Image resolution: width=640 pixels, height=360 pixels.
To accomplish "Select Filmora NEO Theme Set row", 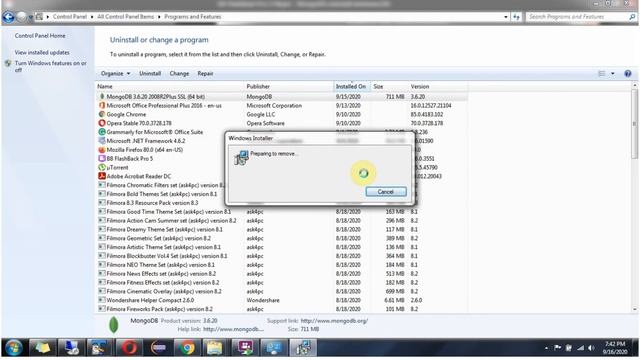I will click(282, 265).
